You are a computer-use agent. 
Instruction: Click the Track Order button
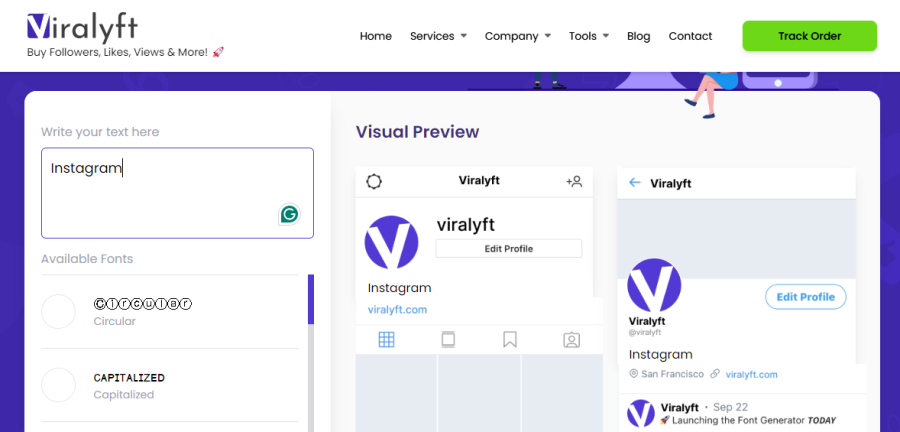[x=809, y=36]
